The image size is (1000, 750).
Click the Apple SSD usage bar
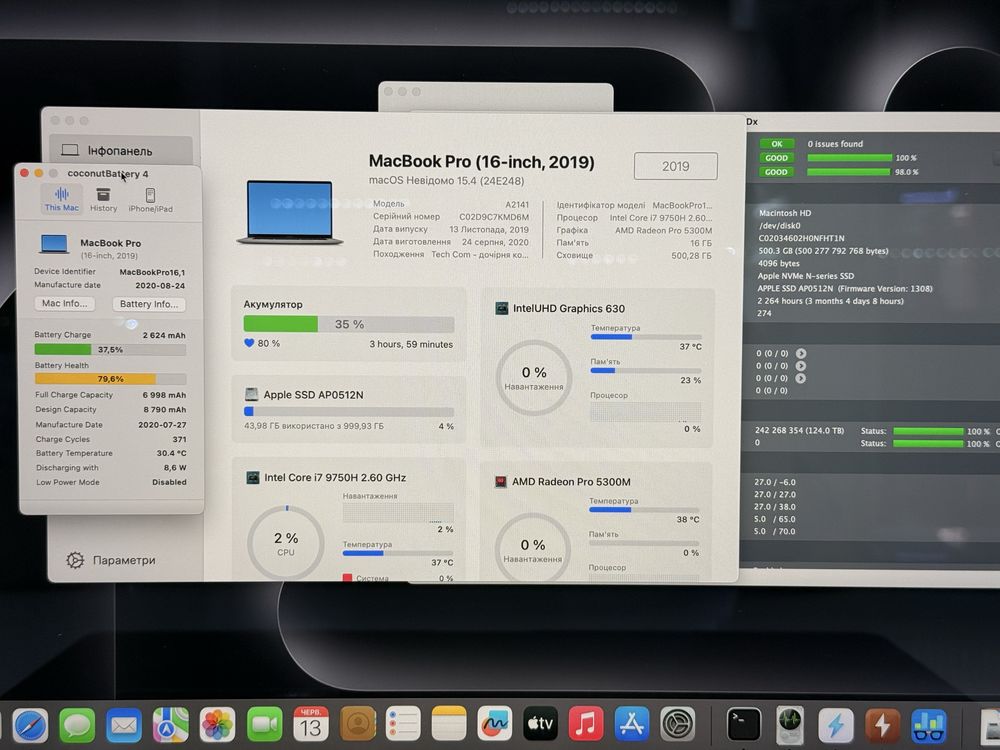pos(349,412)
